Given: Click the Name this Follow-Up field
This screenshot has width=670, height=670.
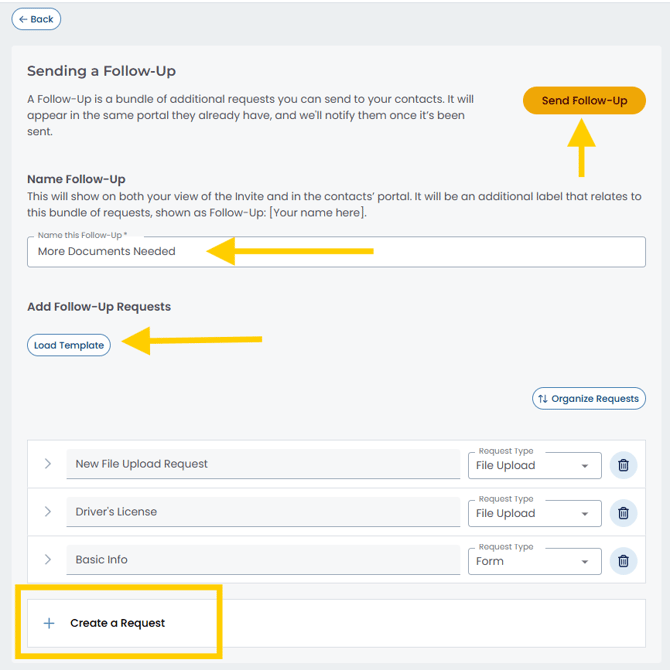Looking at the screenshot, I should (336, 252).
